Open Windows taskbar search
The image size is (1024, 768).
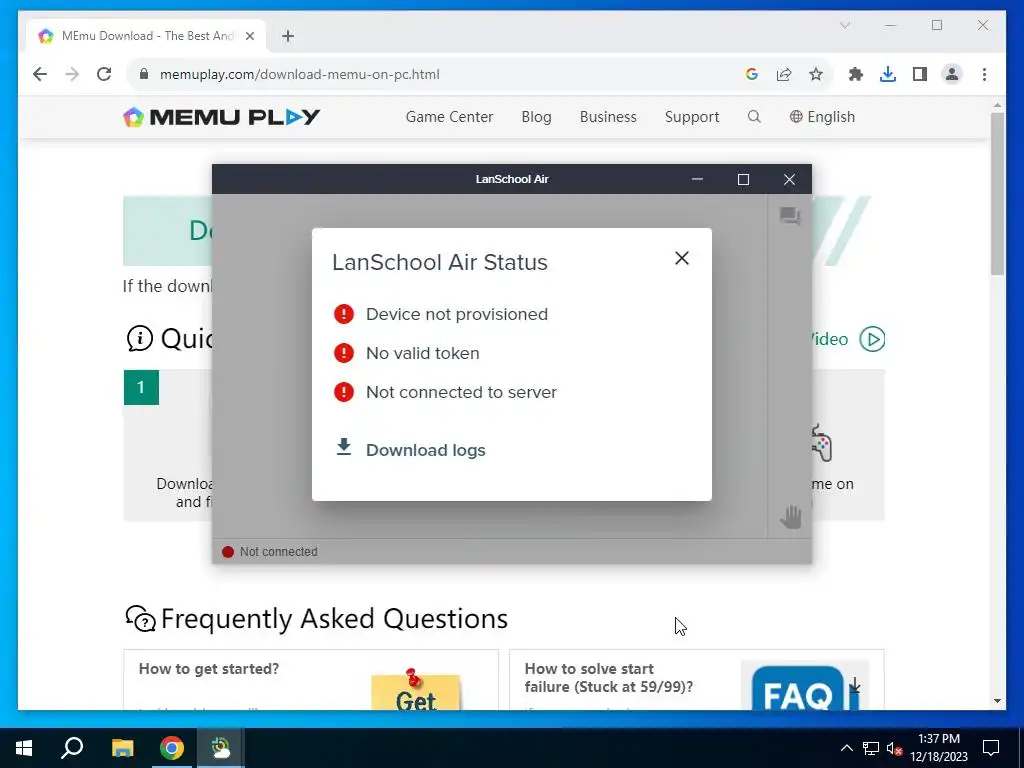[72, 748]
